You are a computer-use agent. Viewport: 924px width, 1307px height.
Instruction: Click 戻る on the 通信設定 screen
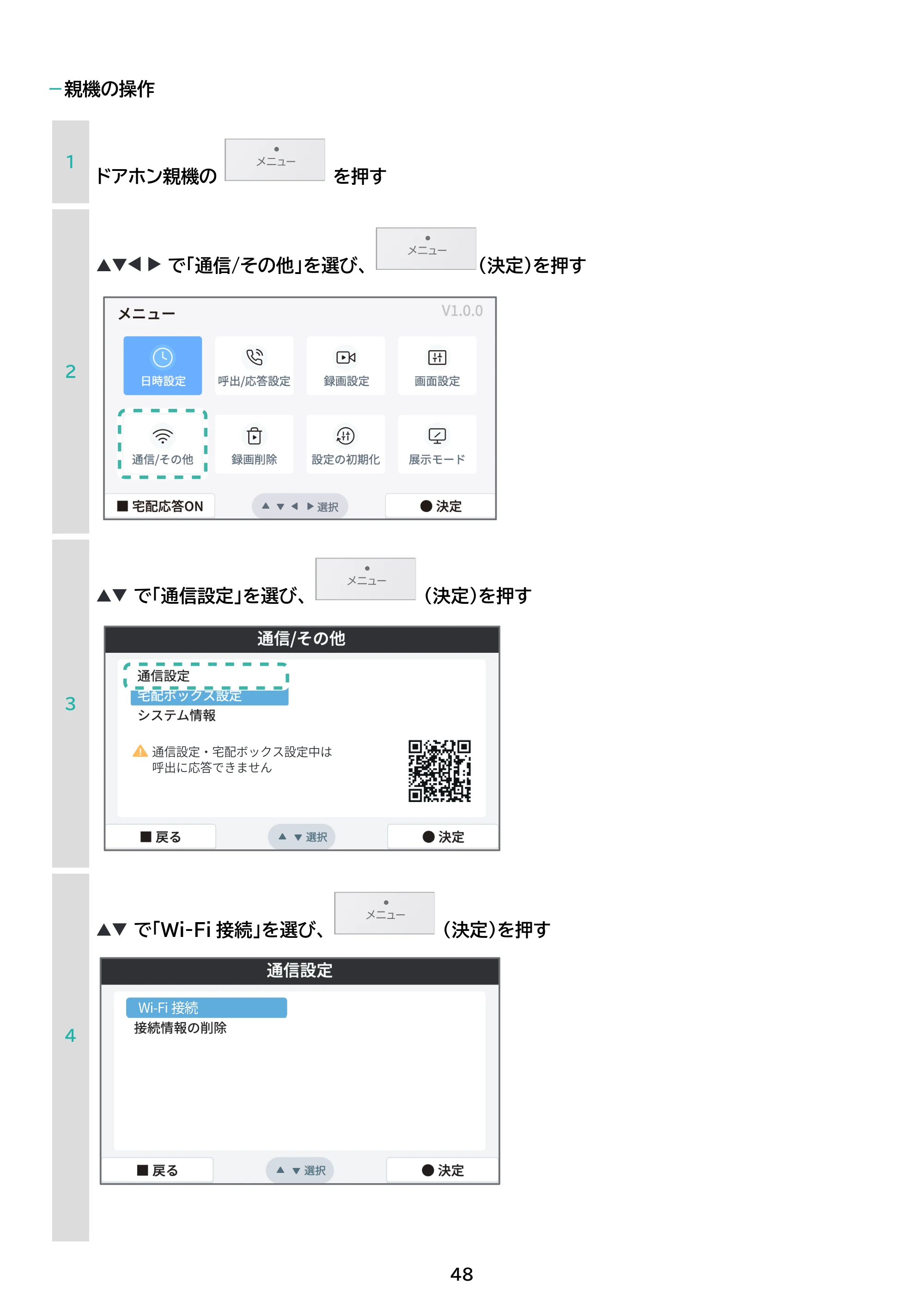158,1170
